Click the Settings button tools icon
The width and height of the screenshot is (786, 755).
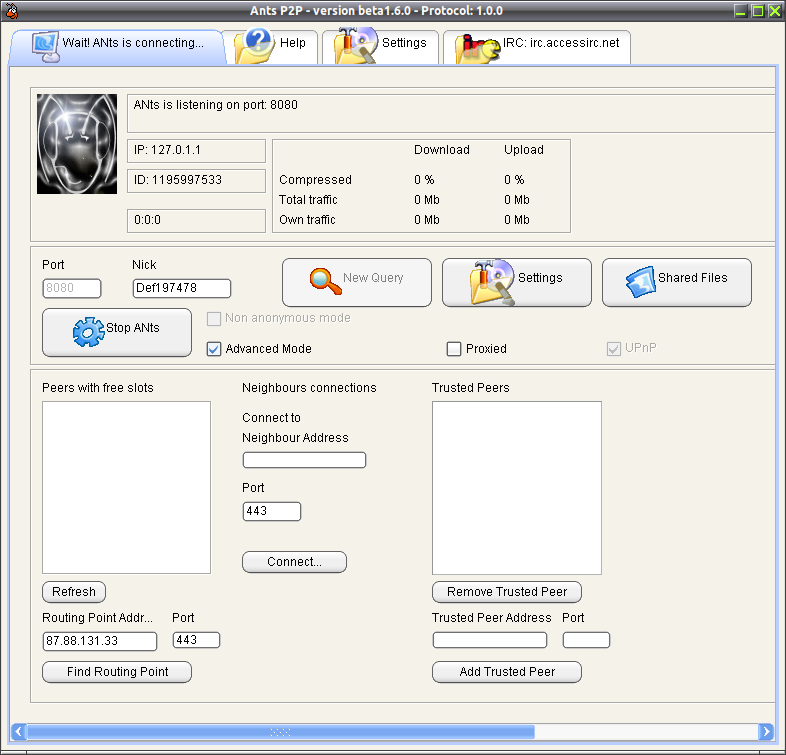[x=492, y=282]
